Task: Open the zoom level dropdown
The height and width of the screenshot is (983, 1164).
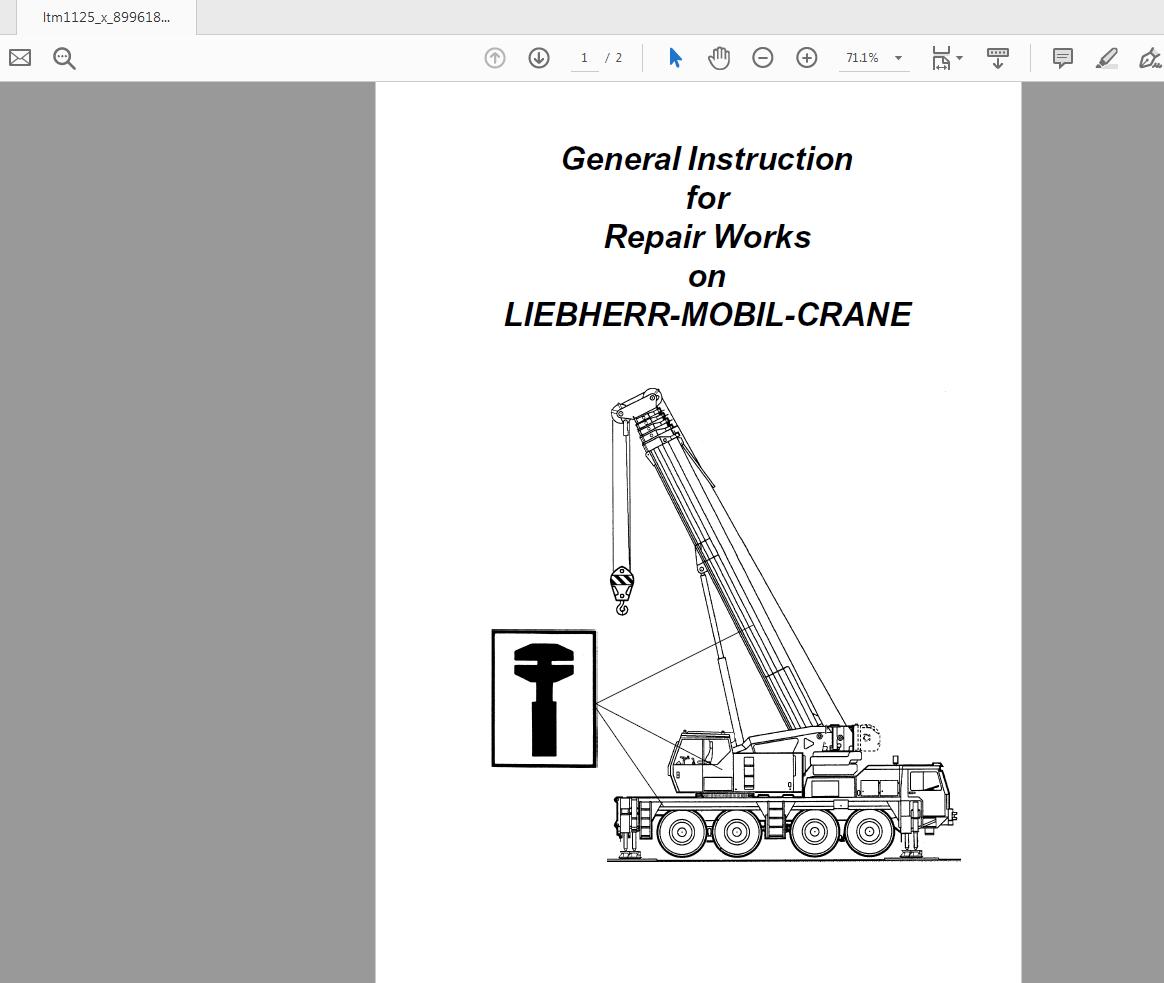Action: tap(898, 57)
